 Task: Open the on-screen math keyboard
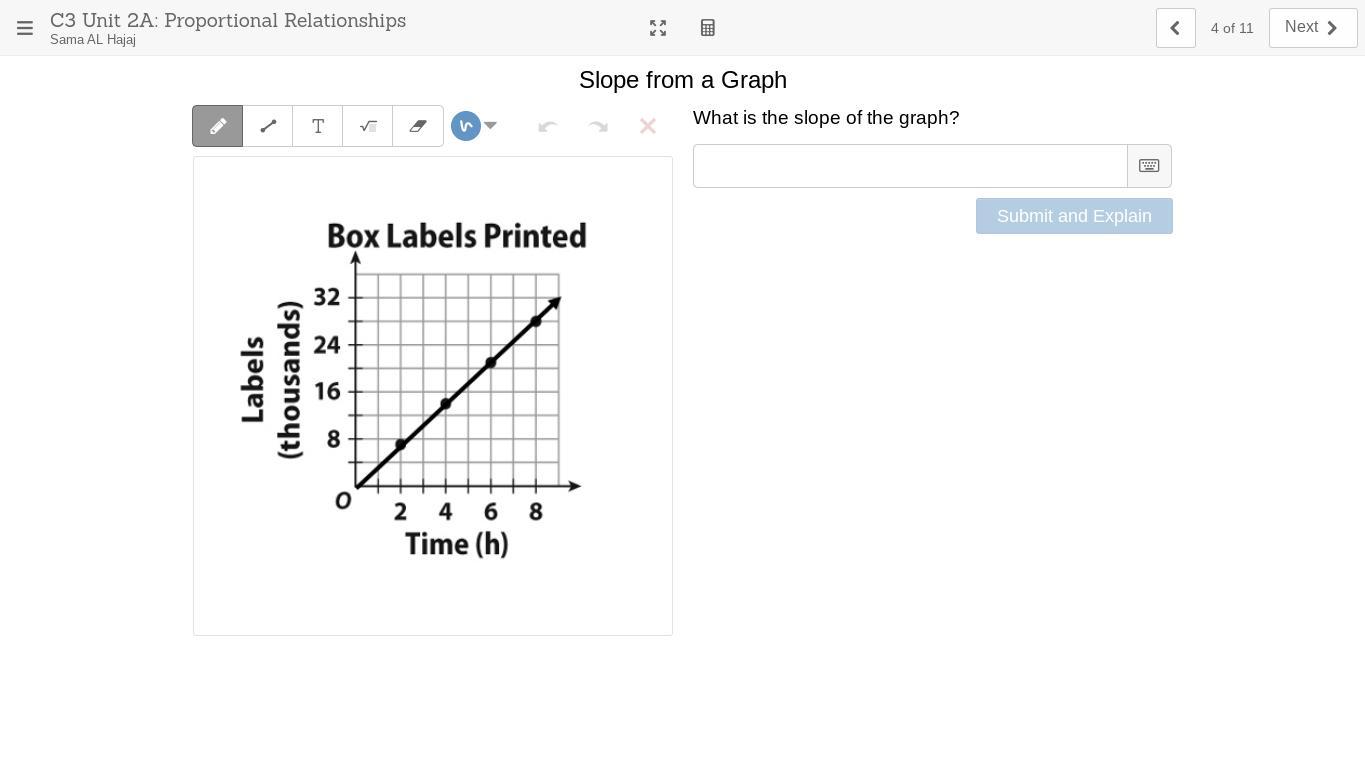(1149, 166)
